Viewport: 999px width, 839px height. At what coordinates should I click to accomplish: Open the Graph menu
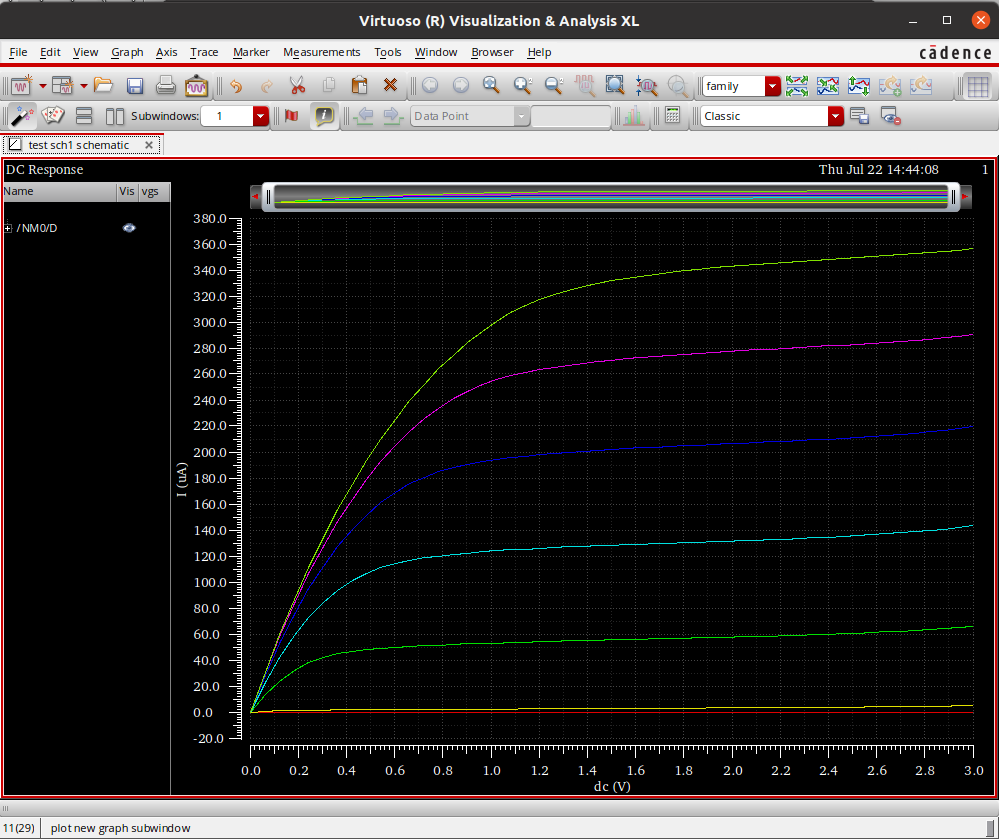(127, 52)
